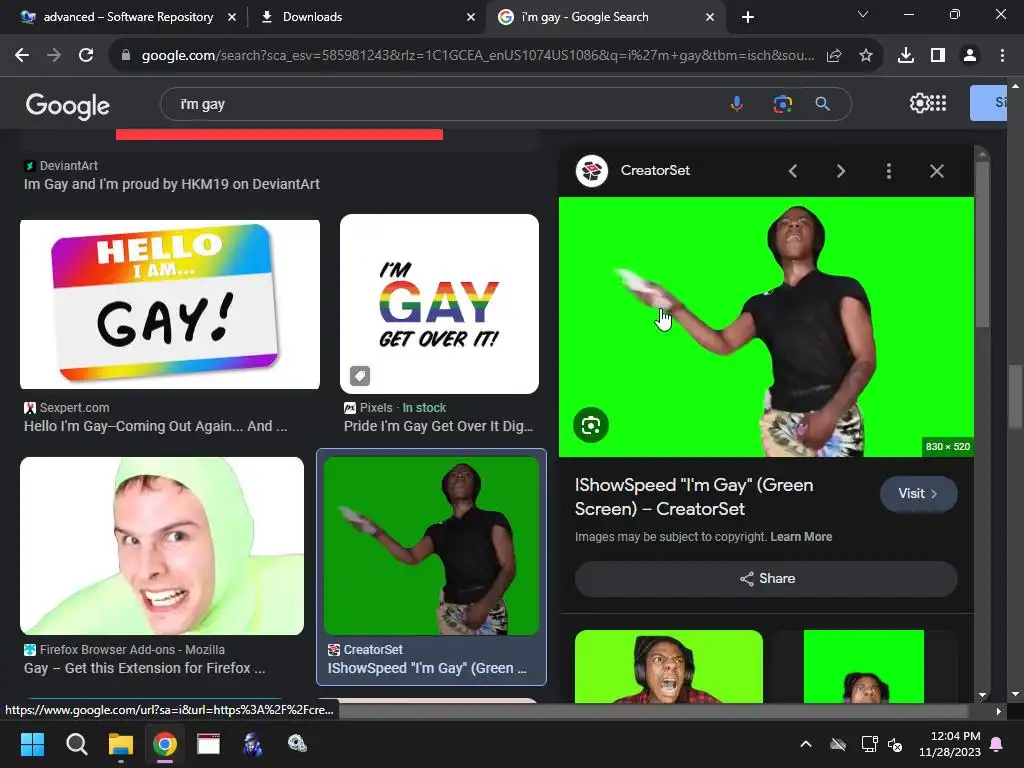
Task: Open the IShowSpeed Green Screen – CreatorSet title
Action: pos(694,497)
